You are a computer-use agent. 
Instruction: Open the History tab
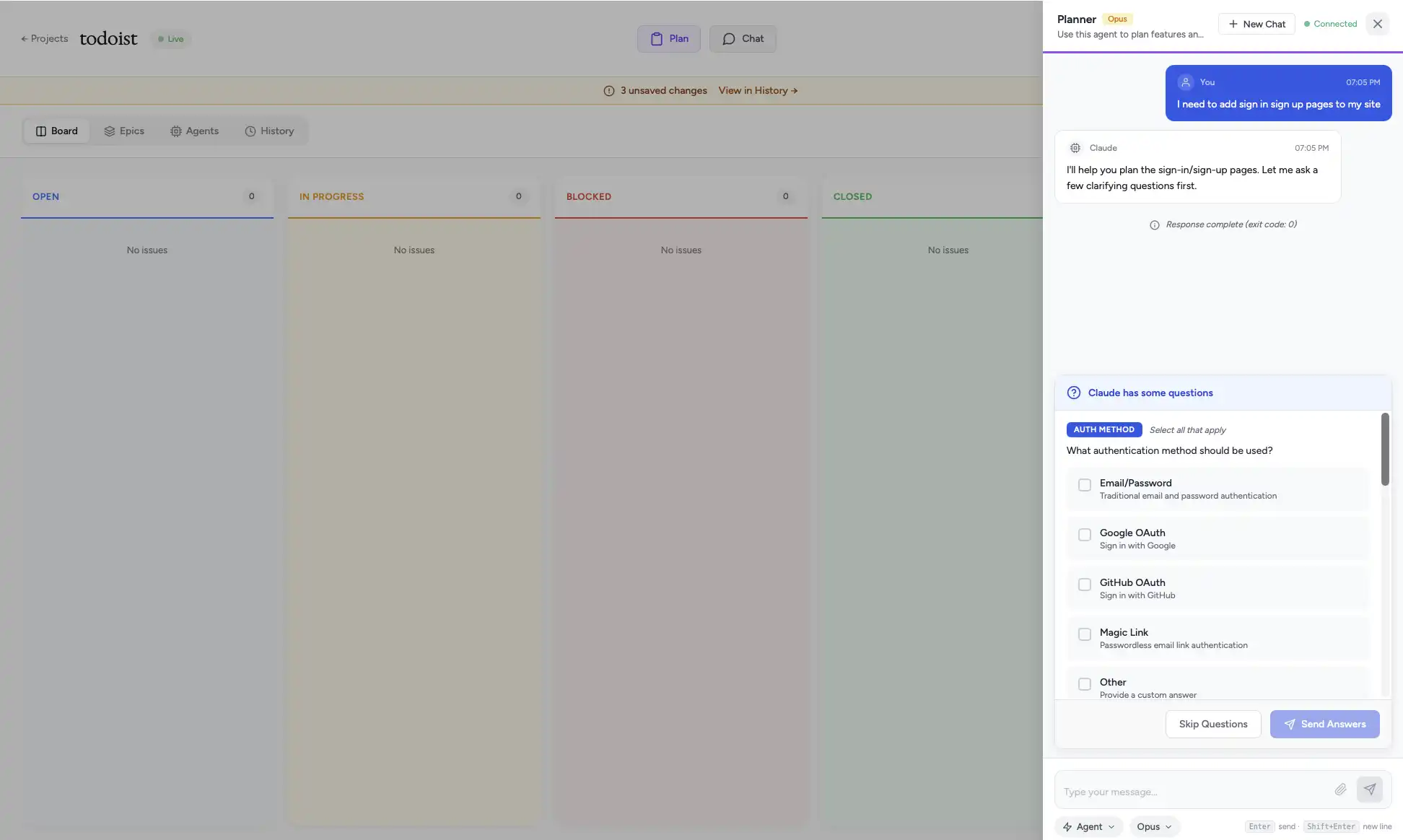point(269,131)
